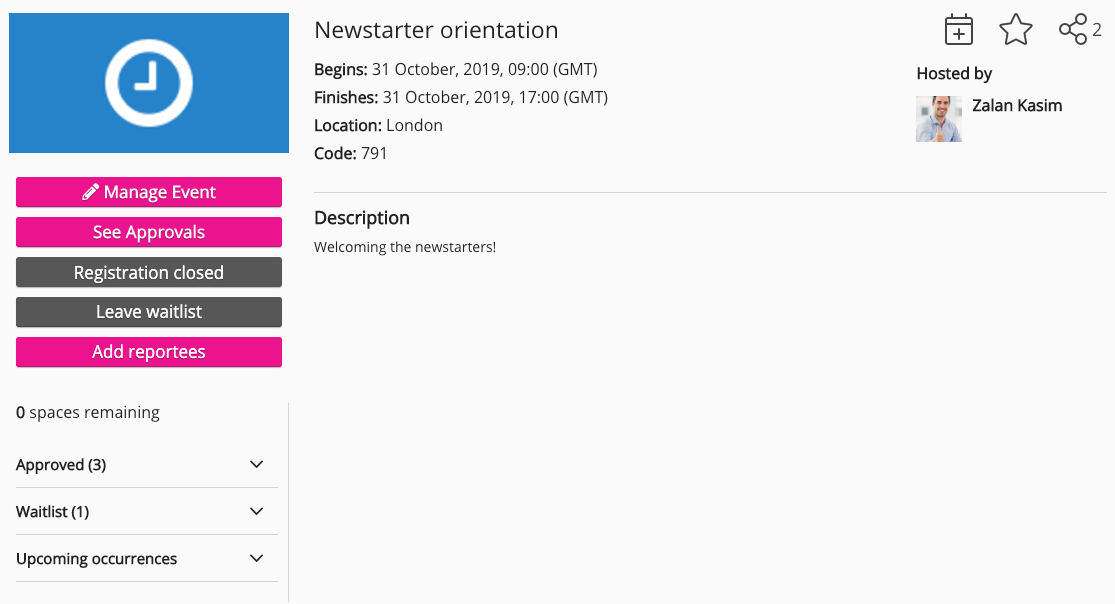Click the Description heading
Viewport: 1115px width, 604px height.
(x=362, y=218)
